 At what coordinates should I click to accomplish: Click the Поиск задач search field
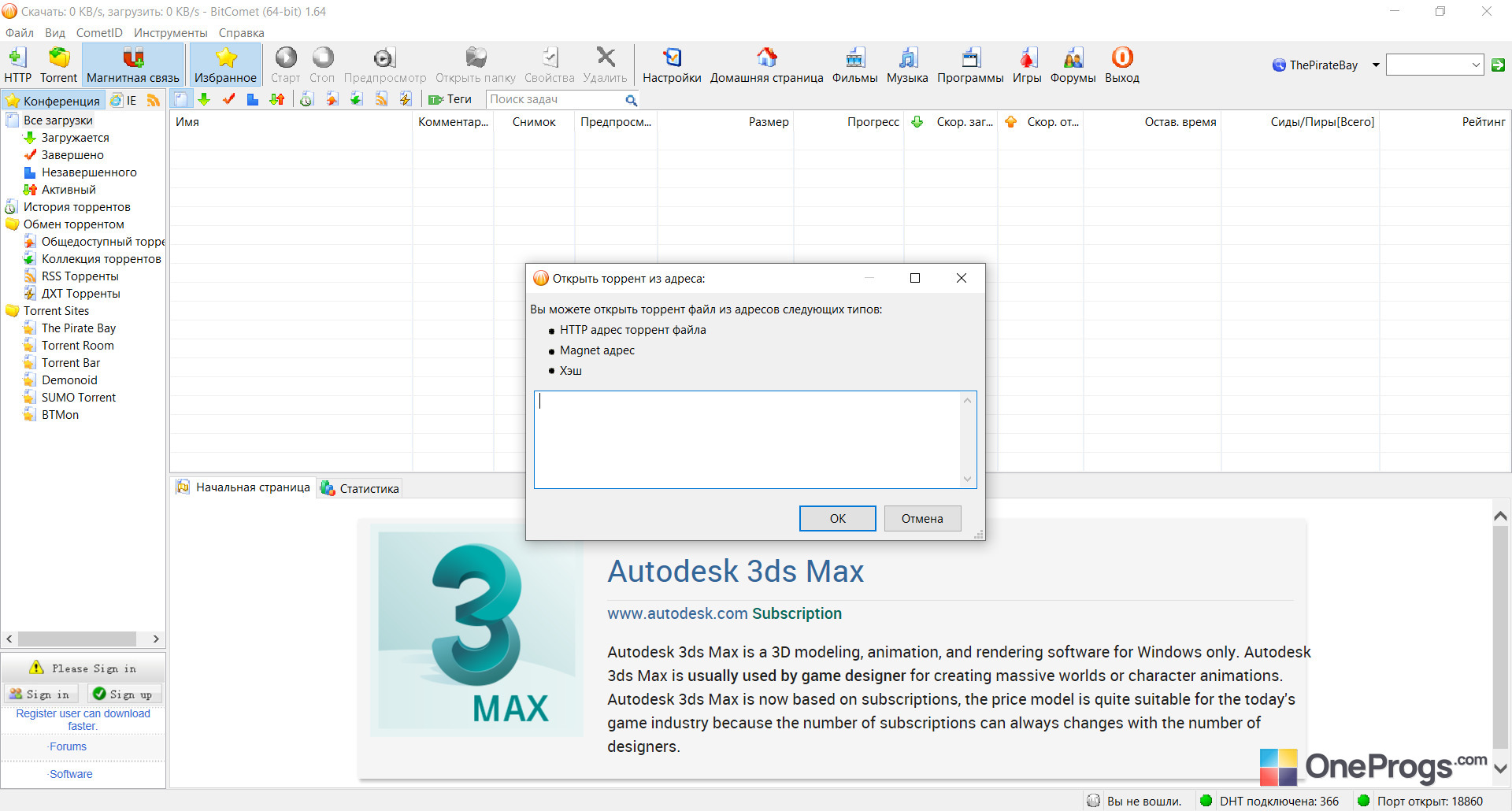(554, 99)
